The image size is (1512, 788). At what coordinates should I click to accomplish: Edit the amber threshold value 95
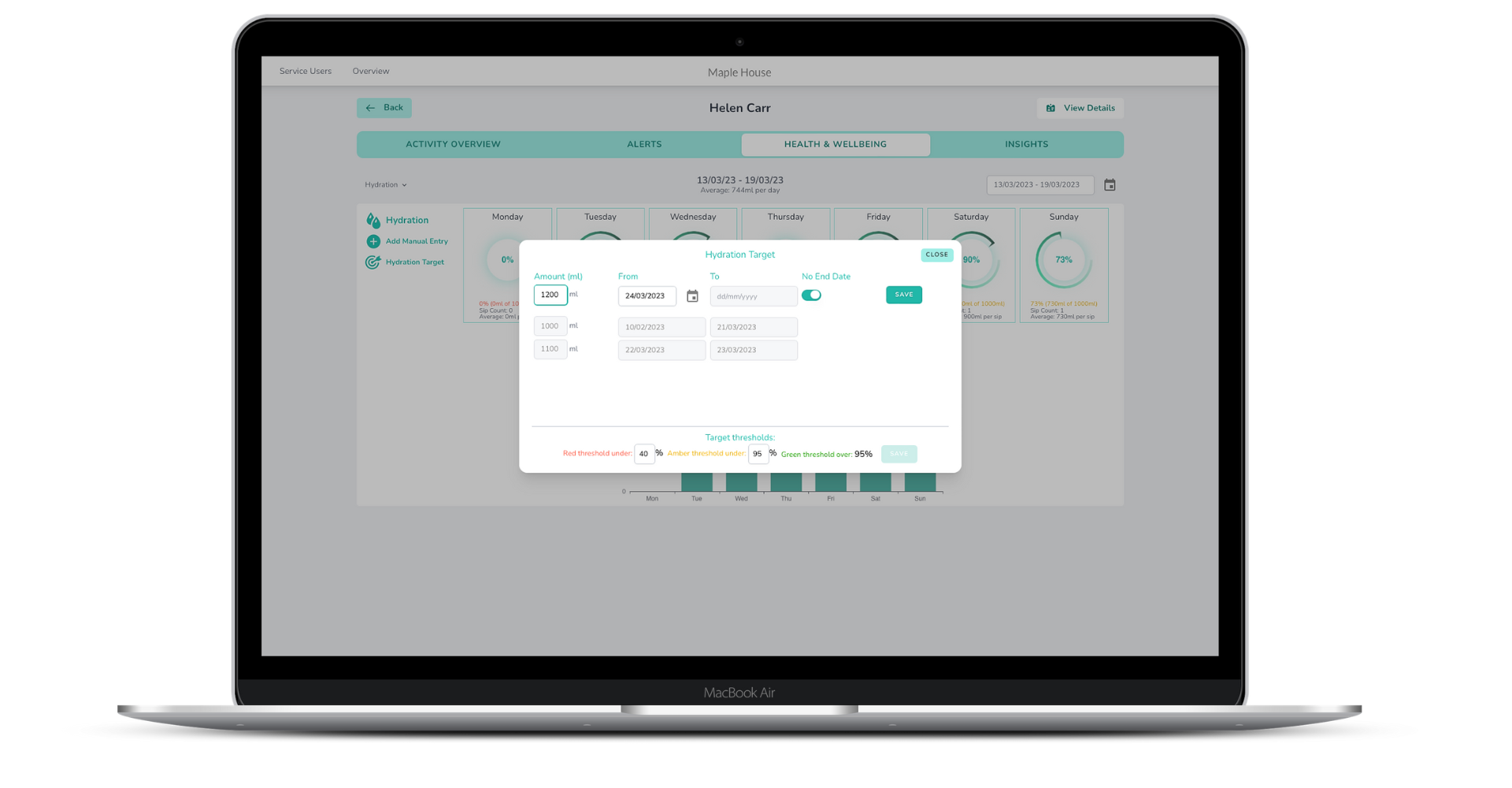[x=758, y=454]
